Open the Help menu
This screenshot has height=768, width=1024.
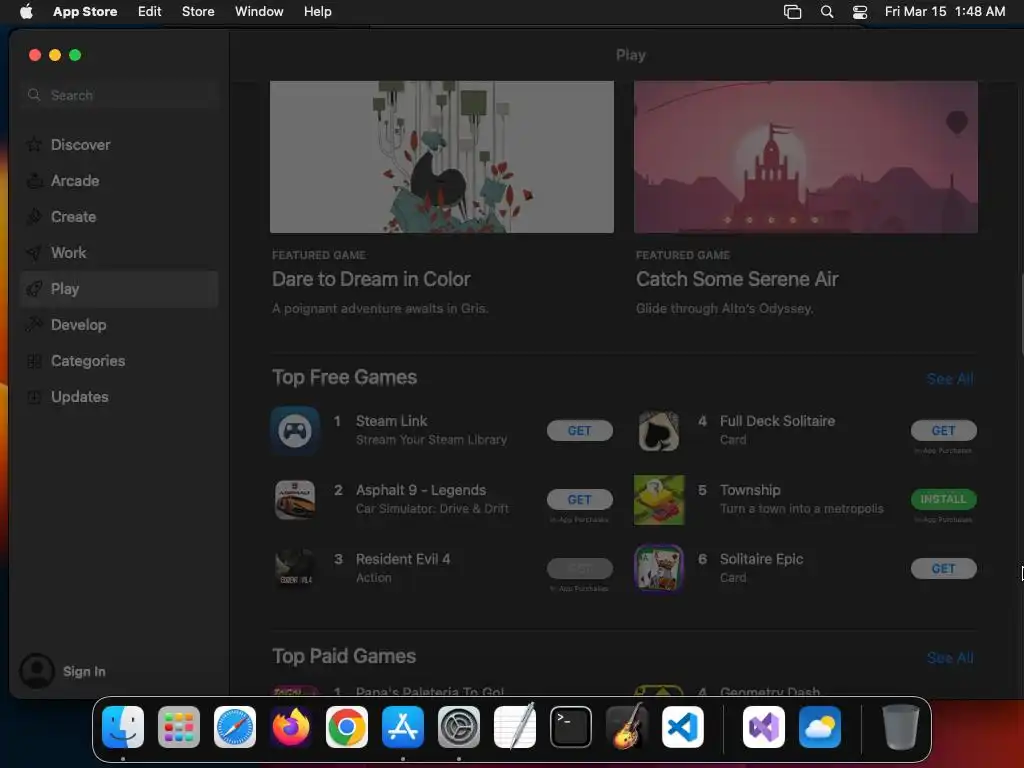(317, 11)
